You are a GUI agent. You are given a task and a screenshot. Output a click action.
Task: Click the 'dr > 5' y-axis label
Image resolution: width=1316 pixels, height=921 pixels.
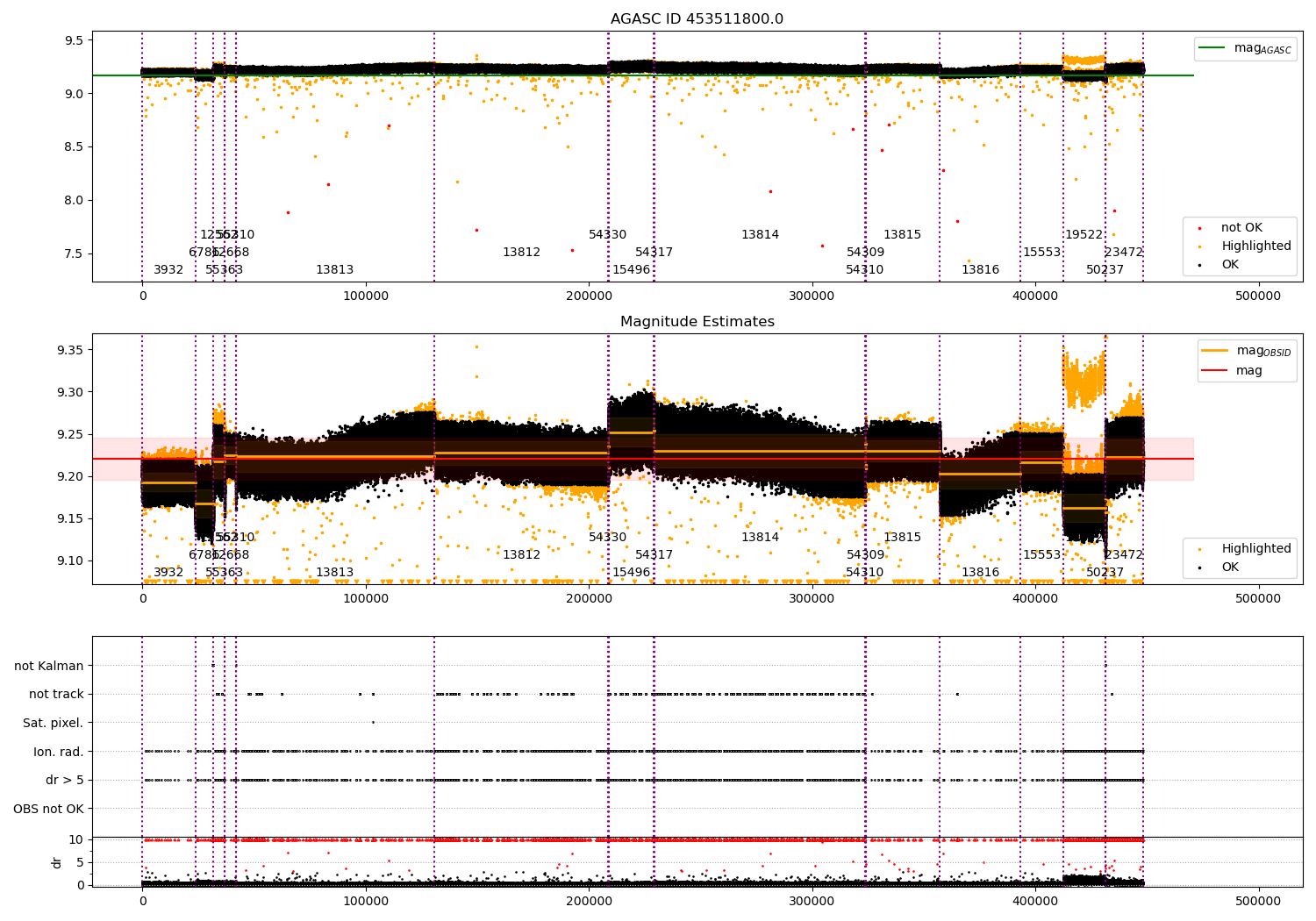coord(65,780)
